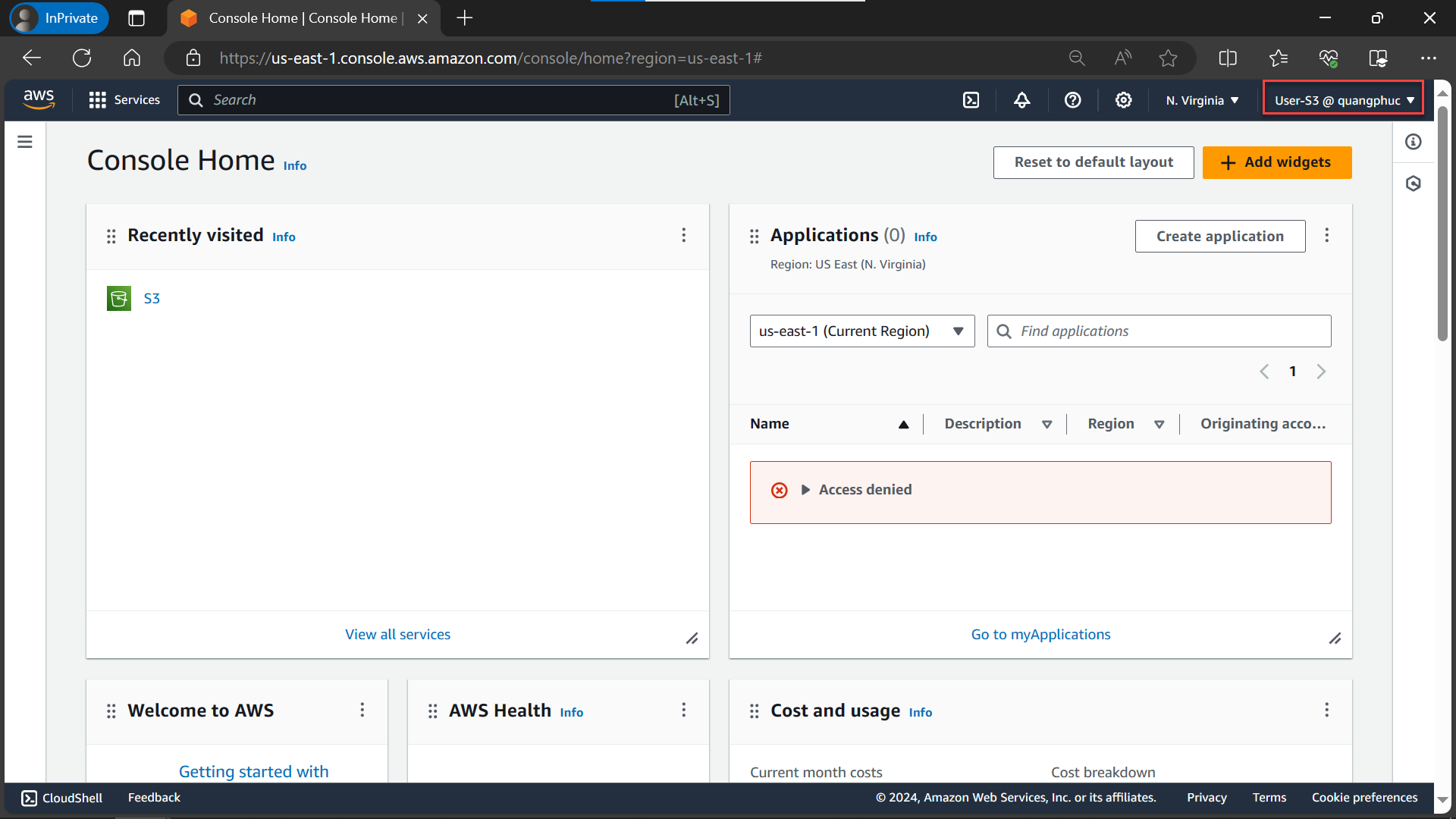
Task: Click the AWS Services grid icon
Action: (97, 99)
